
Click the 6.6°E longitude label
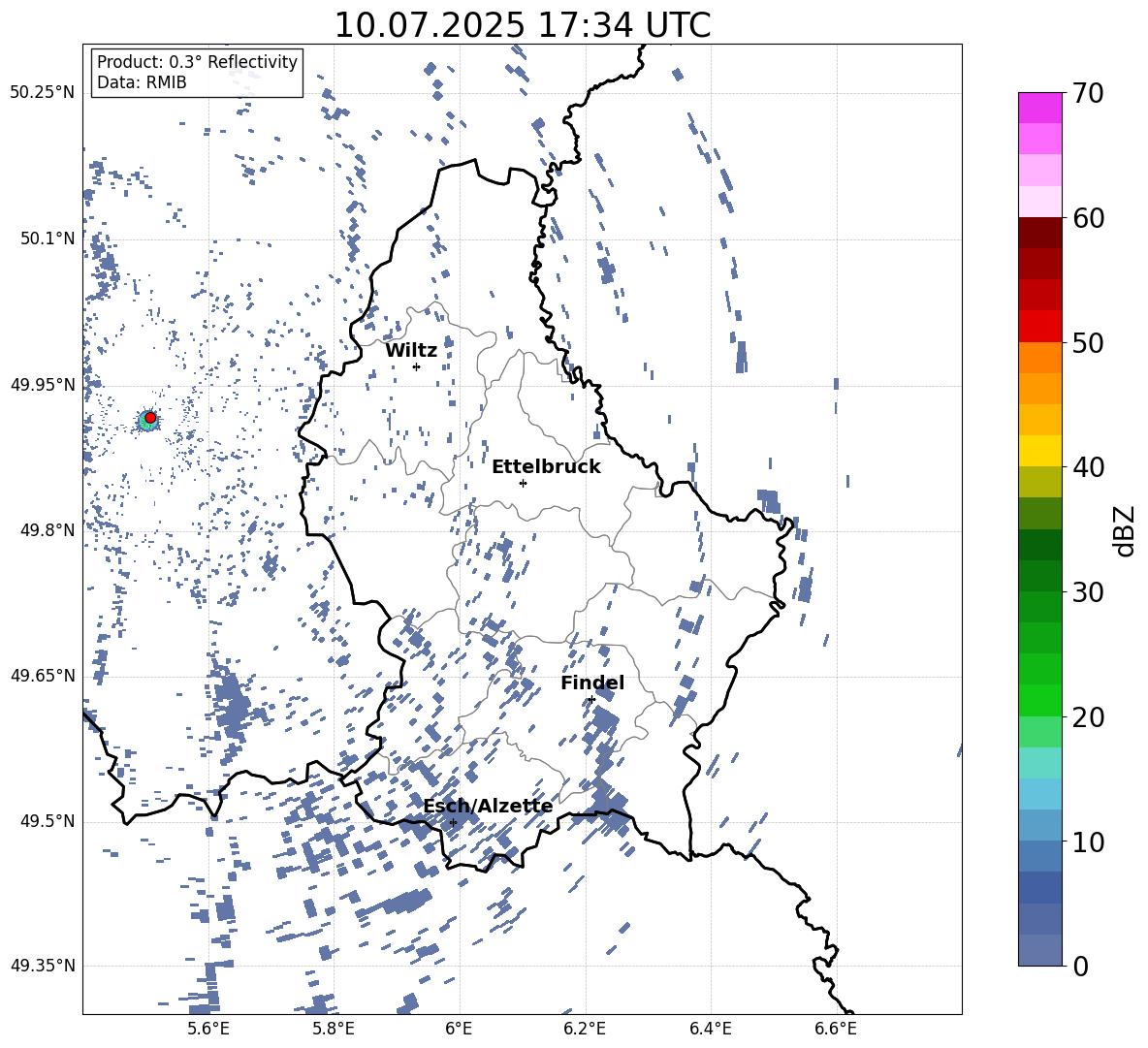click(836, 1029)
